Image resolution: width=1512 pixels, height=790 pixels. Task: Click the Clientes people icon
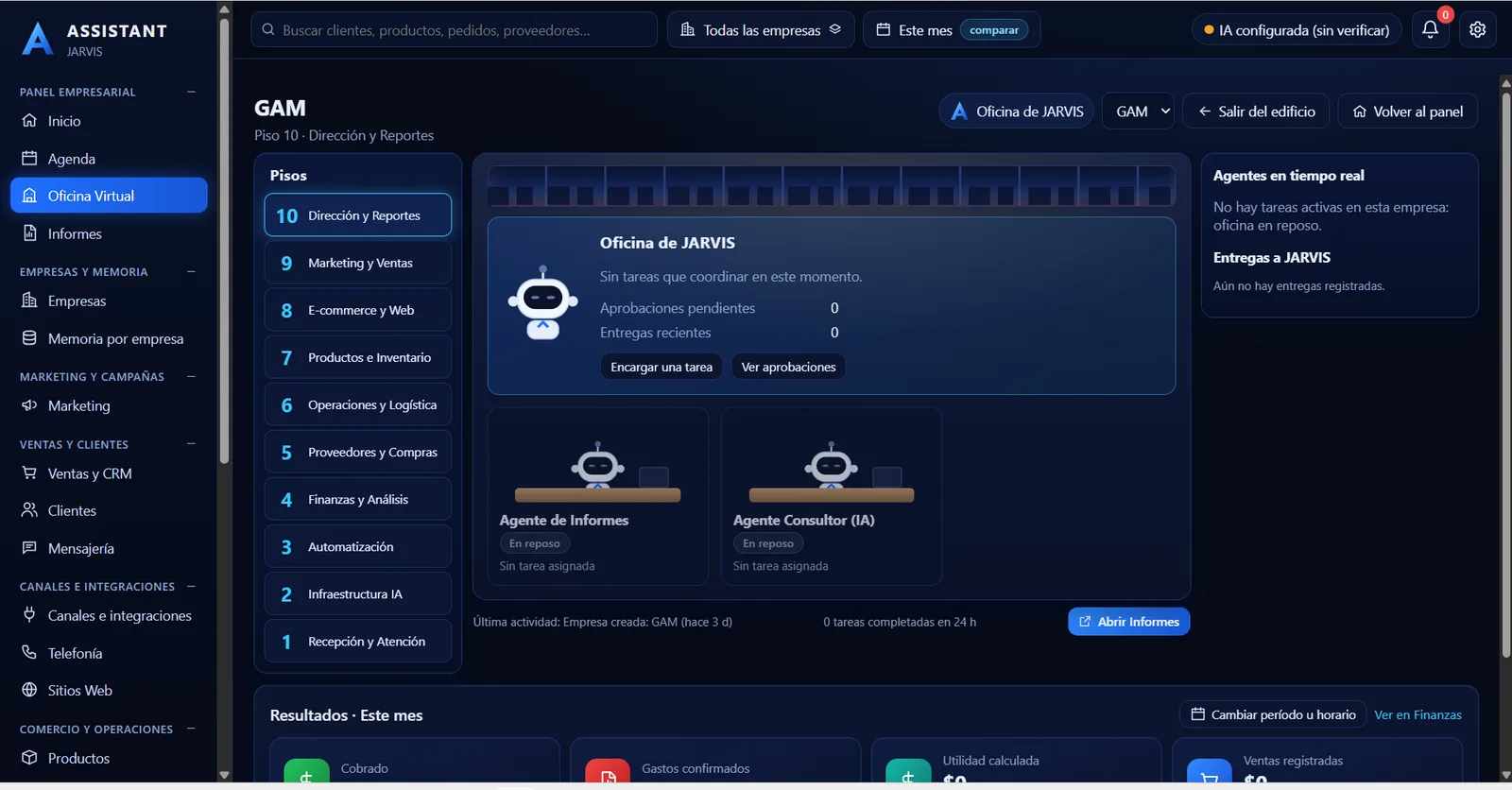(29, 510)
